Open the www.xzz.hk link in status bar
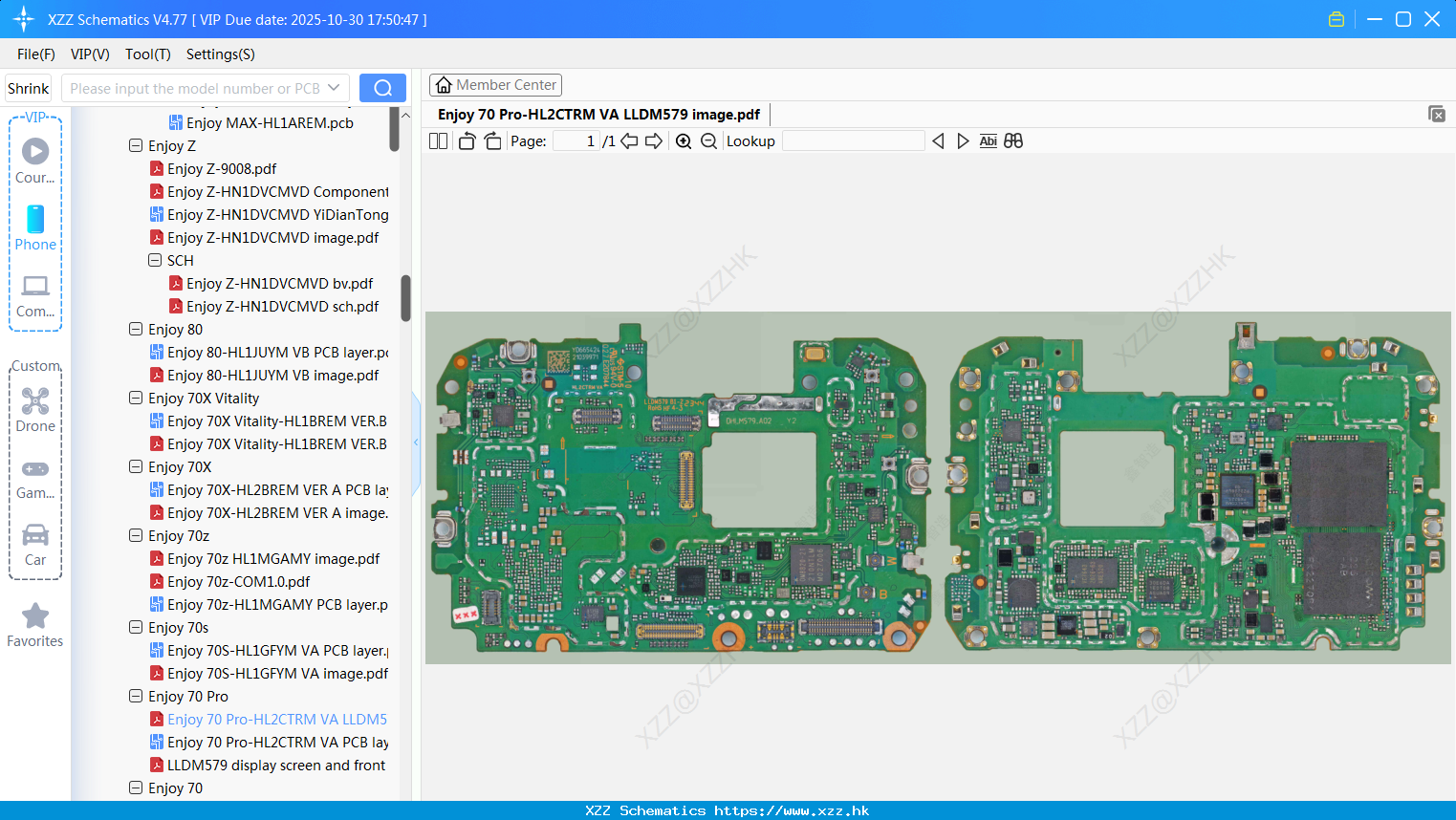 (x=792, y=810)
